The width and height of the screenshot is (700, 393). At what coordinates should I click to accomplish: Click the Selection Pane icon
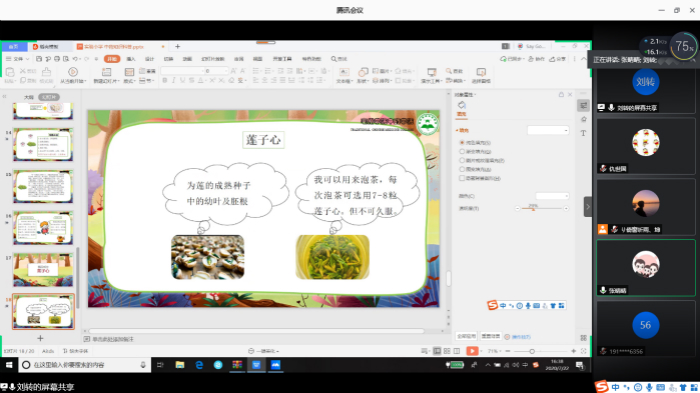point(481,72)
